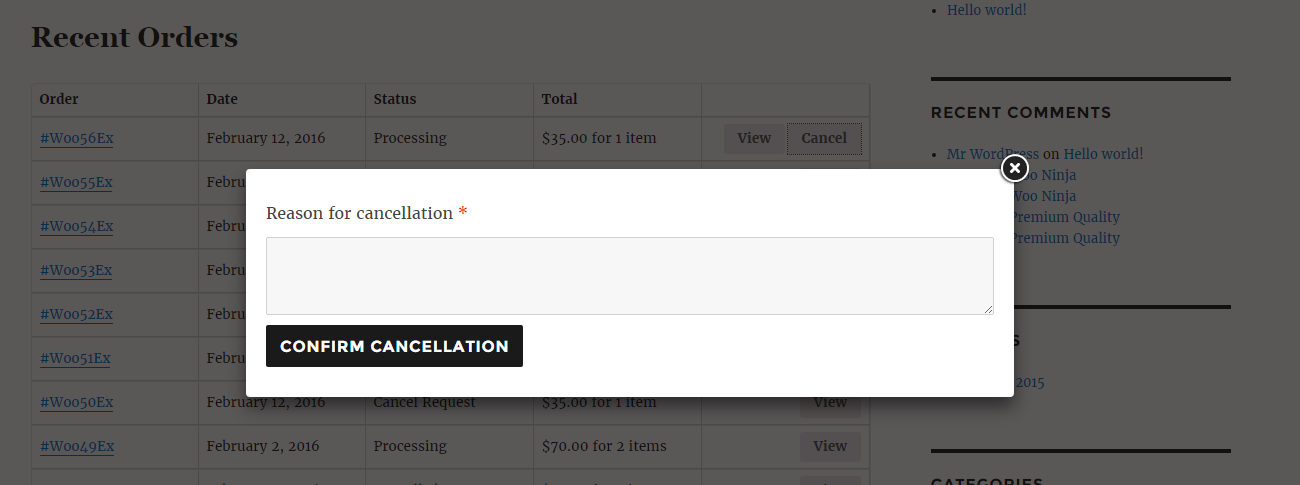
Task: Click the Mr WordPress commenter link
Action: pyautogui.click(x=993, y=154)
